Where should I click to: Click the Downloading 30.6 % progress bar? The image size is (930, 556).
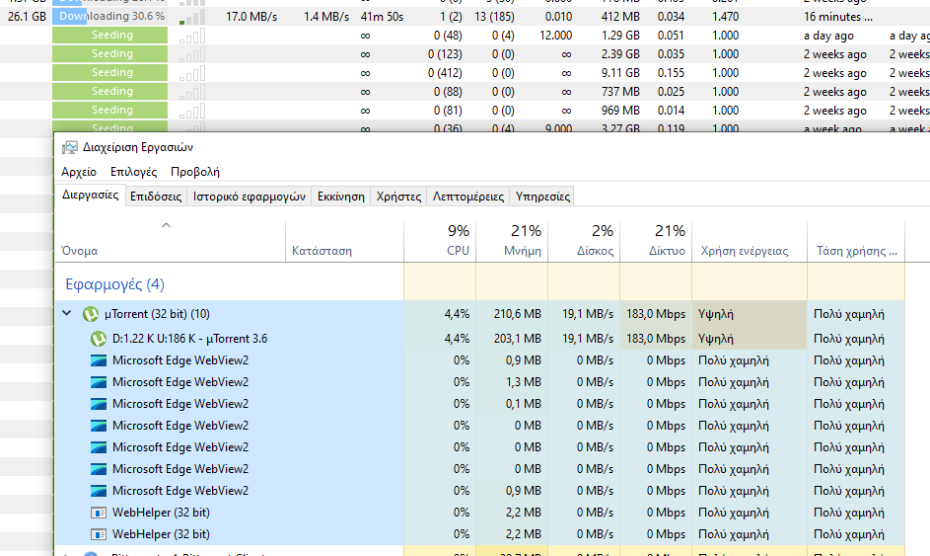112,17
